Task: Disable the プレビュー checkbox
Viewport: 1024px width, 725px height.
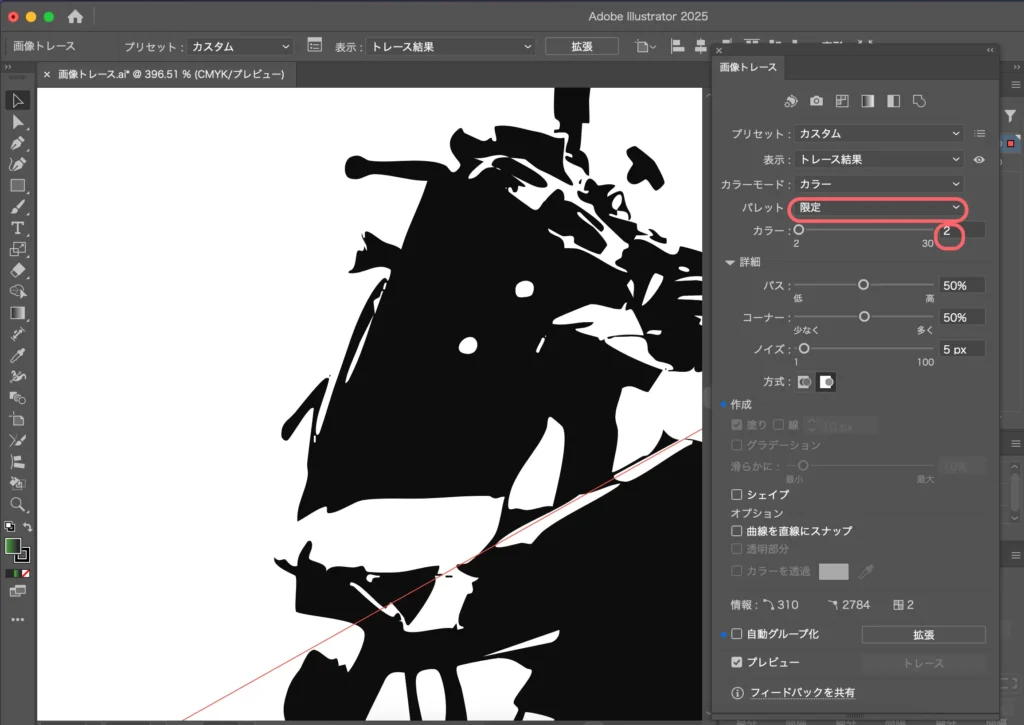Action: point(737,662)
